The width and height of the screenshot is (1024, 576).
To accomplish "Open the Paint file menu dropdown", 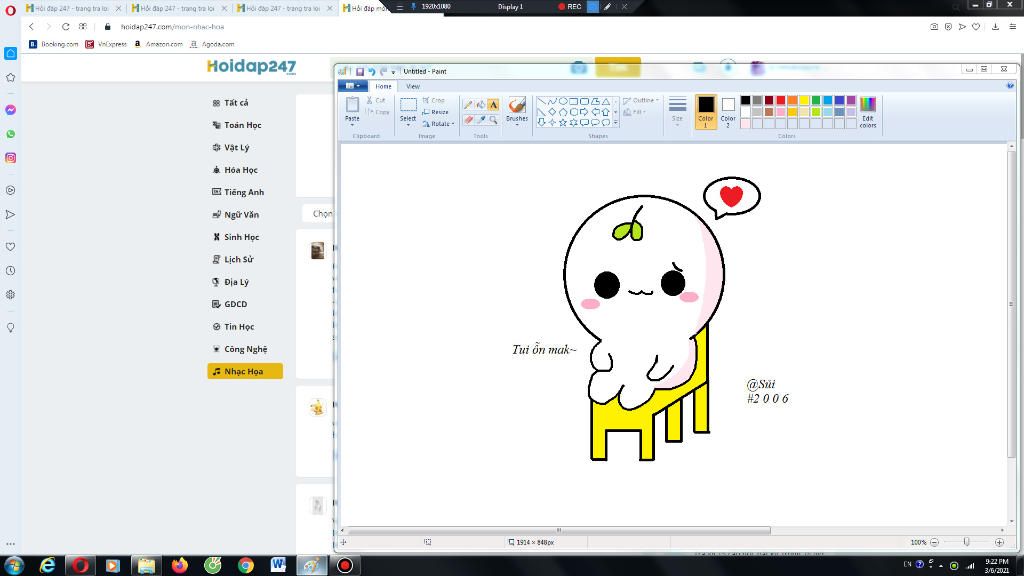I will point(352,86).
